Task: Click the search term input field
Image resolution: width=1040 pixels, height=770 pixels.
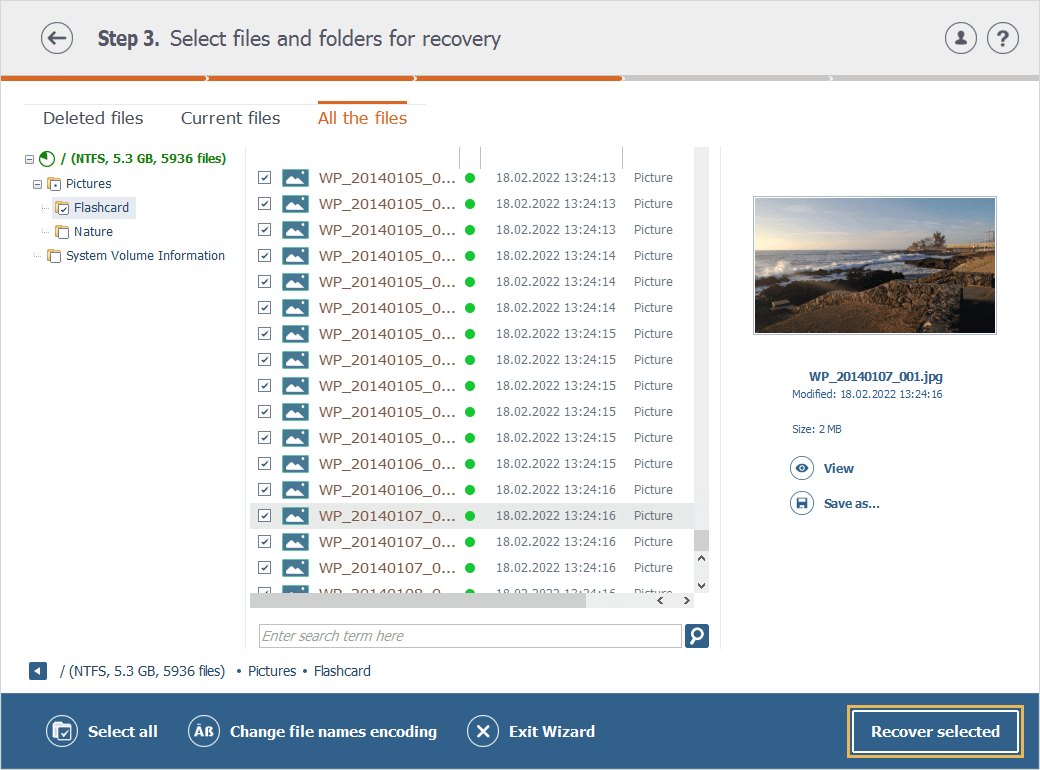Action: coord(470,636)
